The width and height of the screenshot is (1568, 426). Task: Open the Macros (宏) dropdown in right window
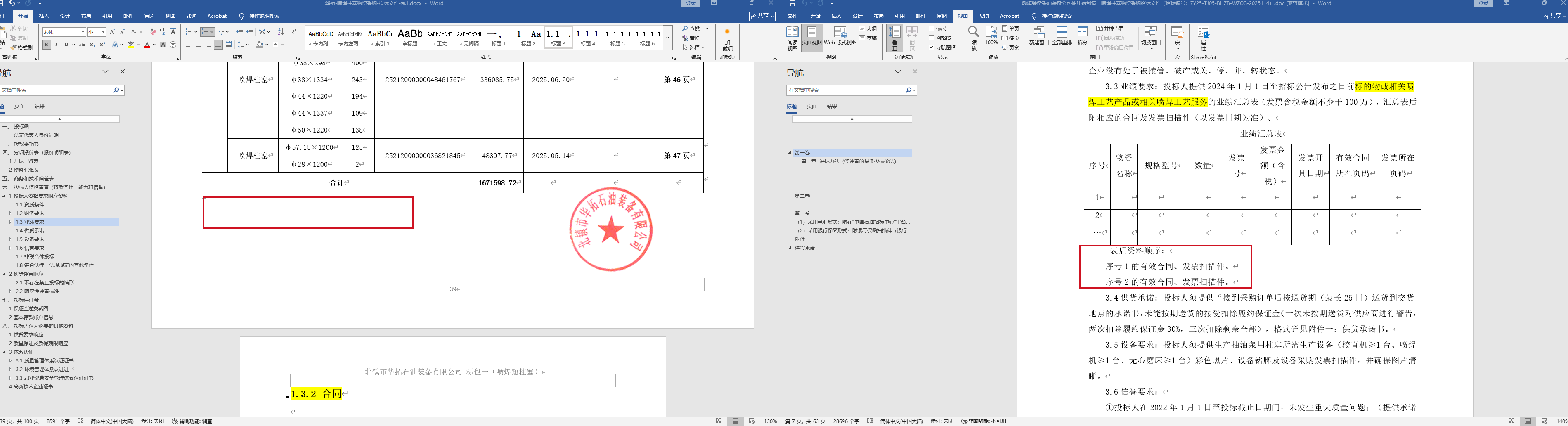point(1177,38)
